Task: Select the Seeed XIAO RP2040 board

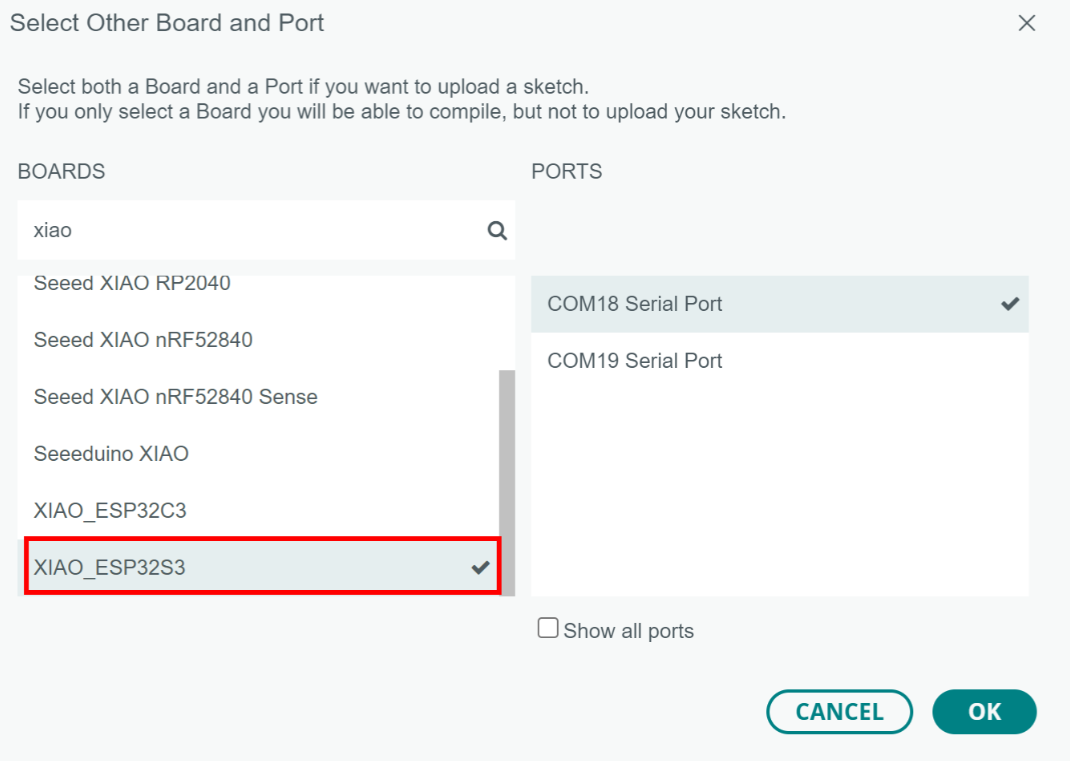Action: click(132, 285)
